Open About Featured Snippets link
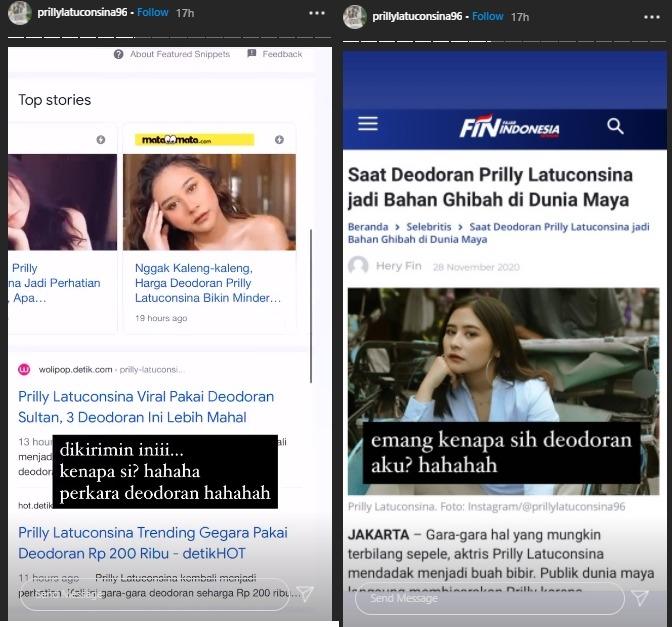Screen dimensions: 672x627 tap(180, 54)
